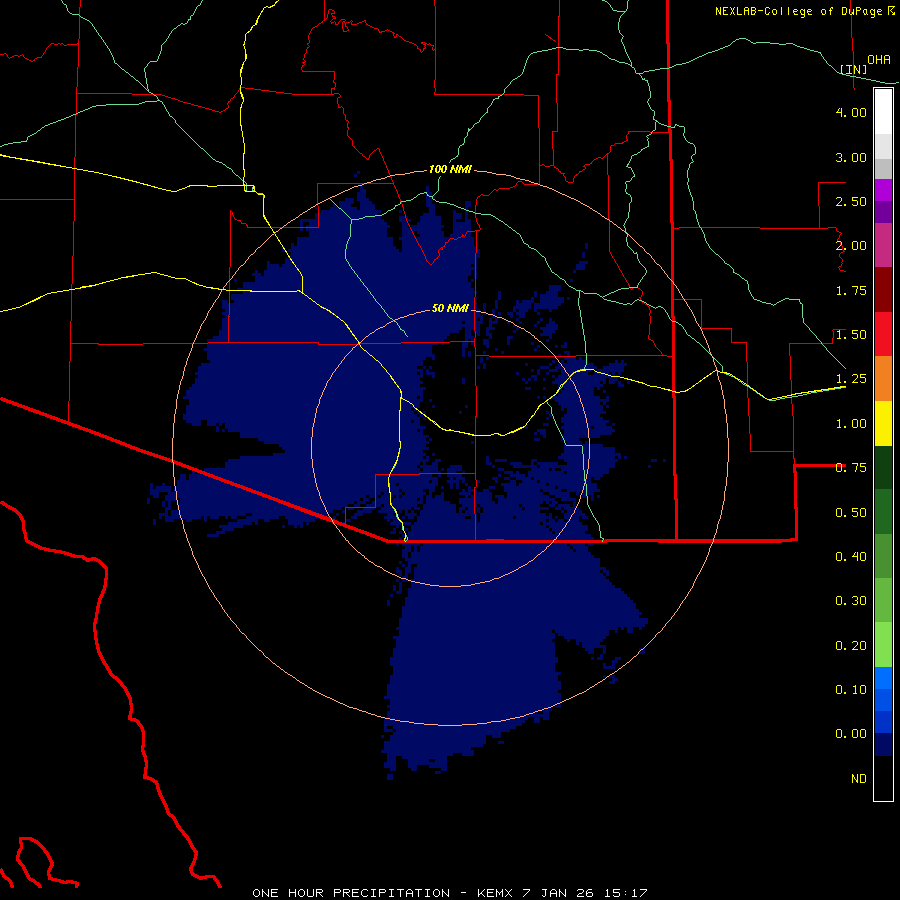Select the 0.40 legend value

point(851,557)
